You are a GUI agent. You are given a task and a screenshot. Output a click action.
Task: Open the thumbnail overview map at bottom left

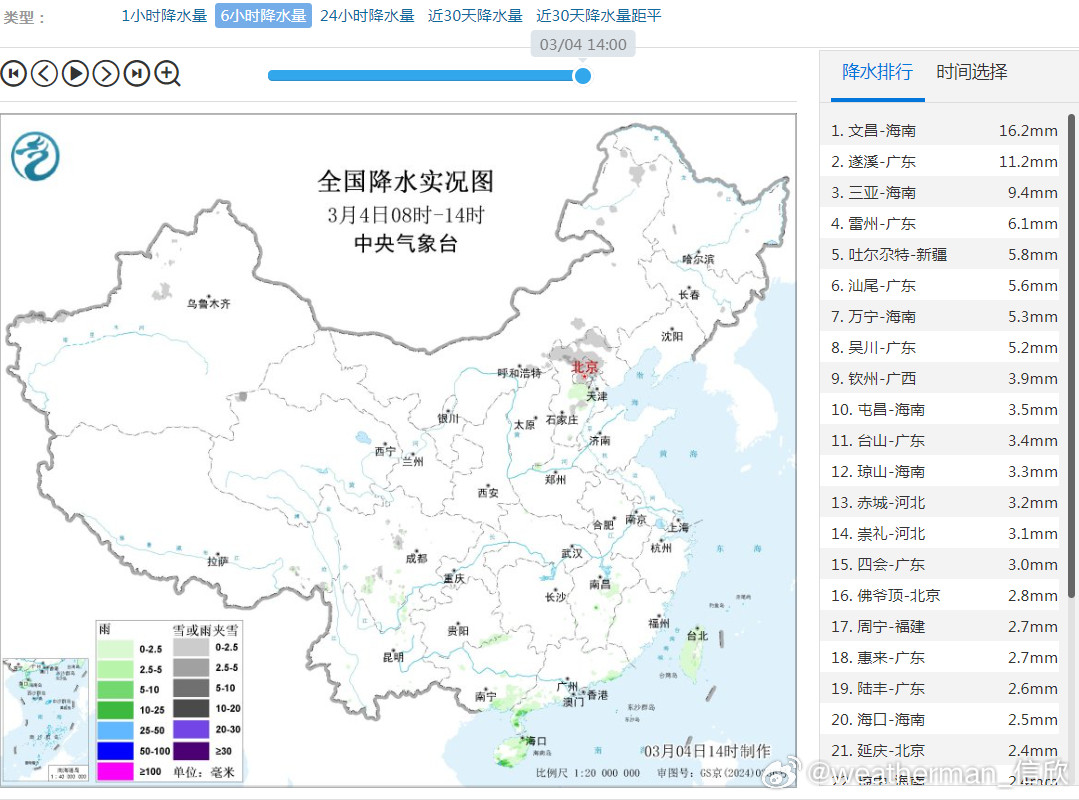[x=44, y=718]
